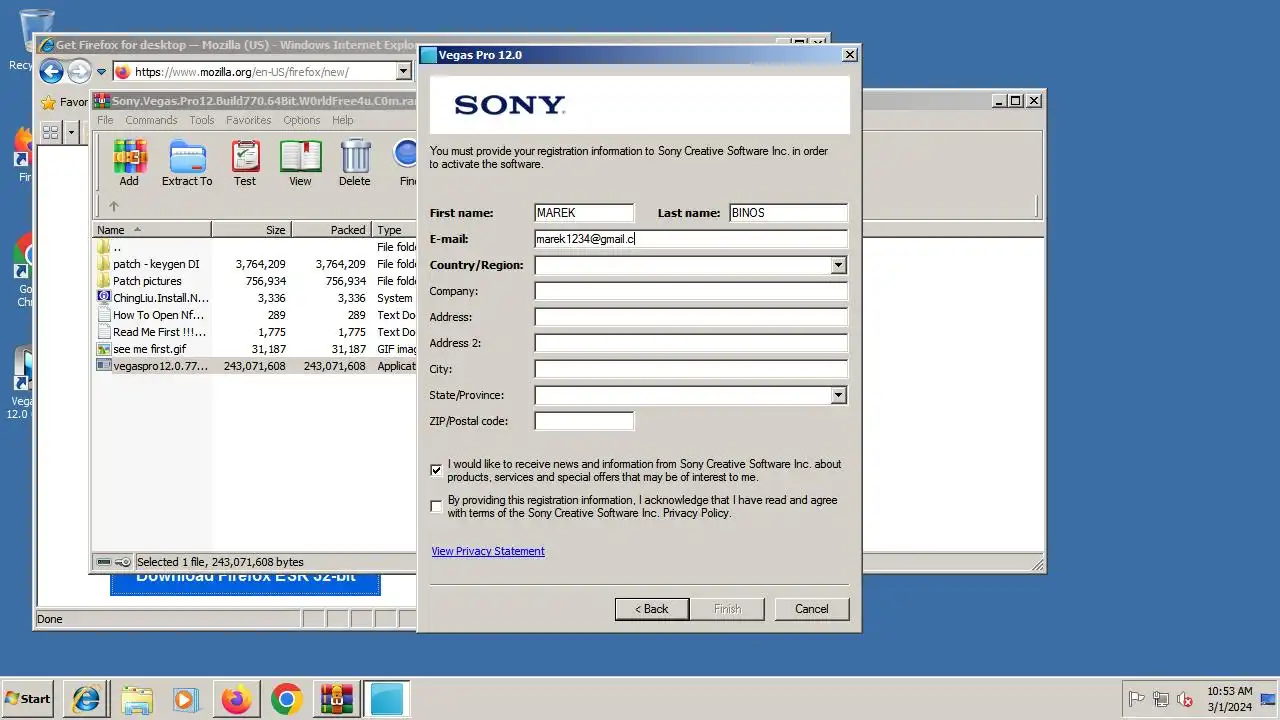
Task: Open the WinRAR Tools menu
Action: pos(202,120)
